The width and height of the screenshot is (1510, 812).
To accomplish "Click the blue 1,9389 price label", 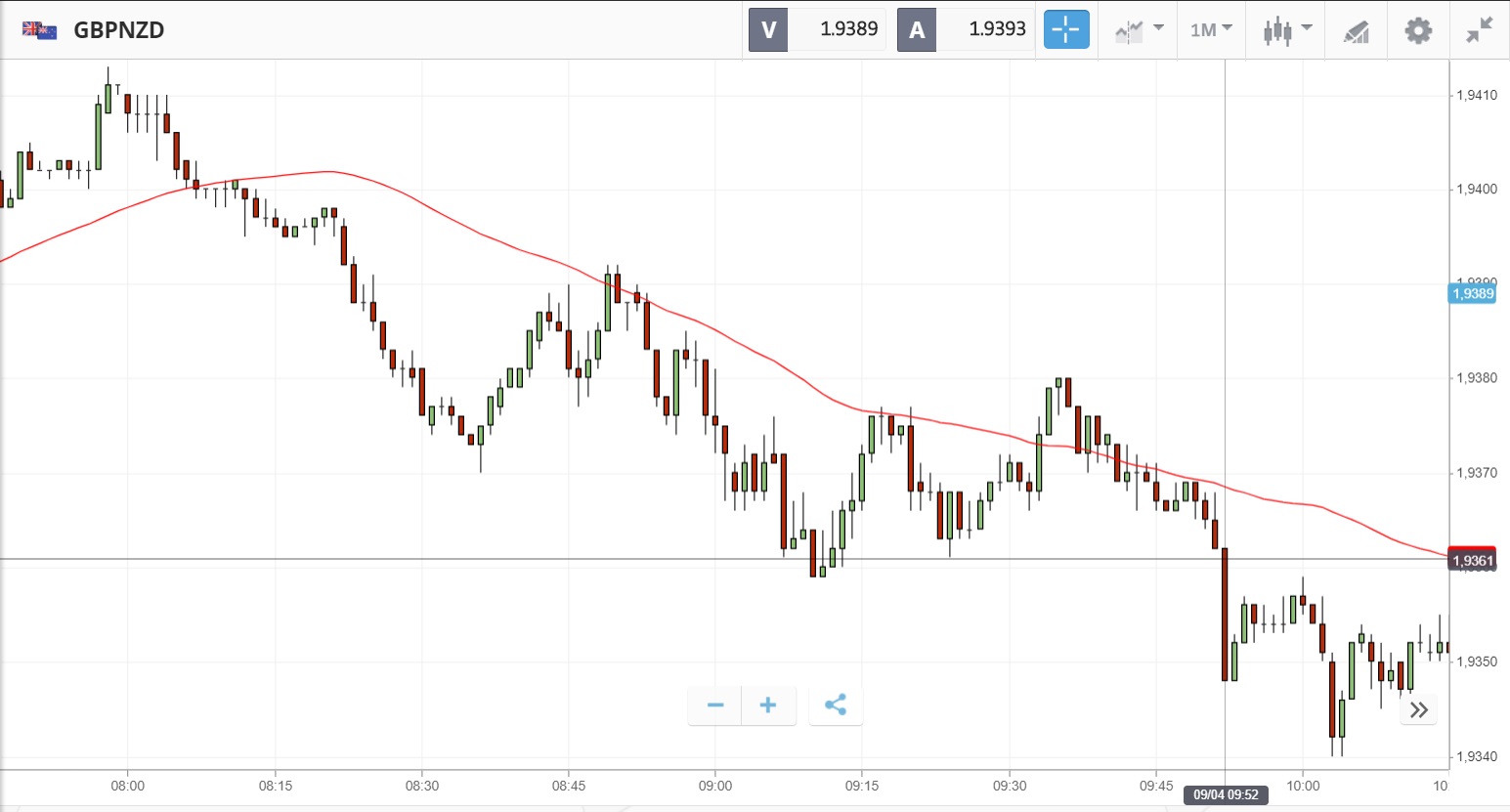I will click(x=1472, y=293).
